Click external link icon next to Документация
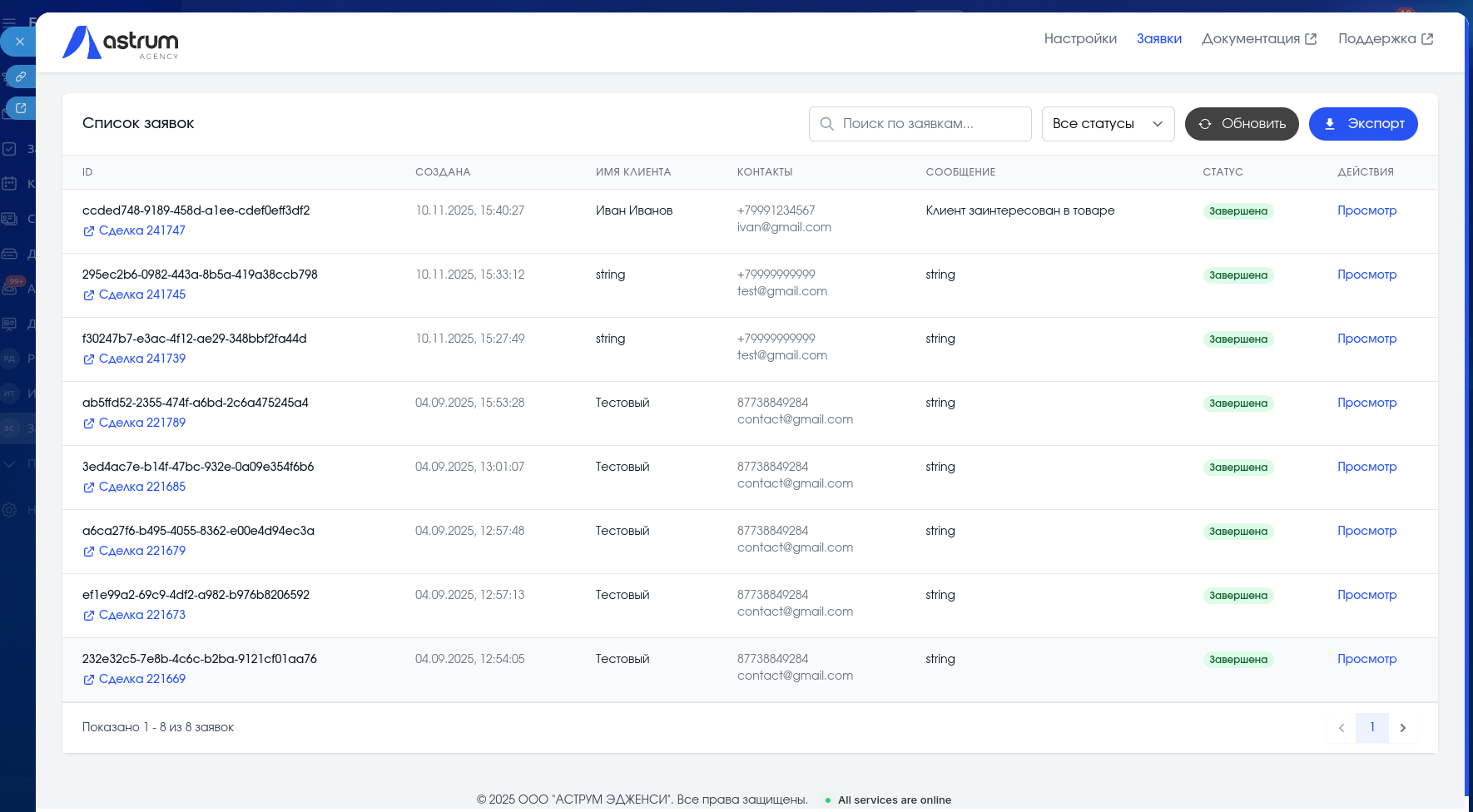Viewport: 1473px width, 812px height. click(1311, 39)
